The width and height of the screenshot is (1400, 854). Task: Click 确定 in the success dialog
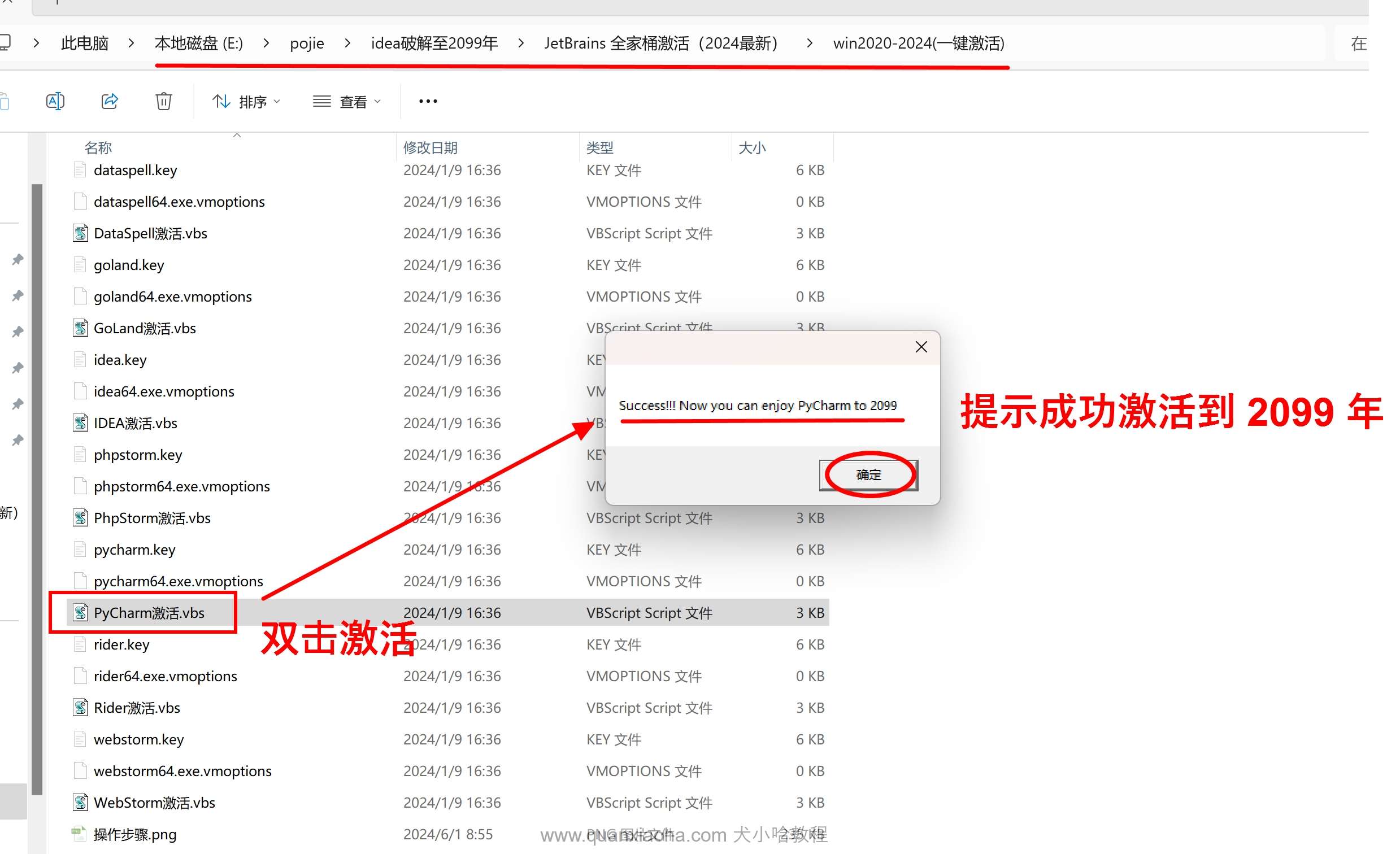click(x=868, y=474)
